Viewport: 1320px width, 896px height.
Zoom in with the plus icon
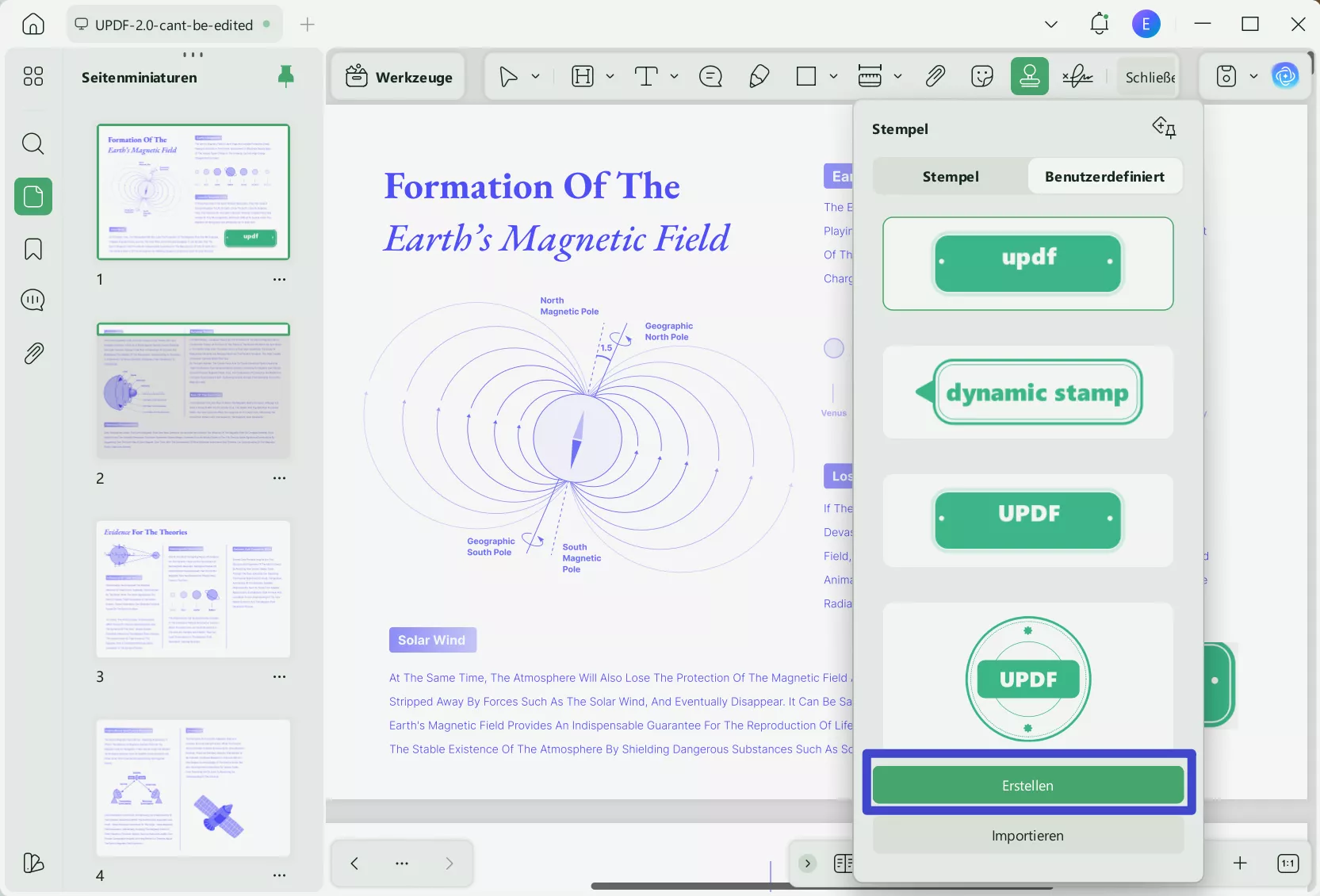(x=1241, y=863)
